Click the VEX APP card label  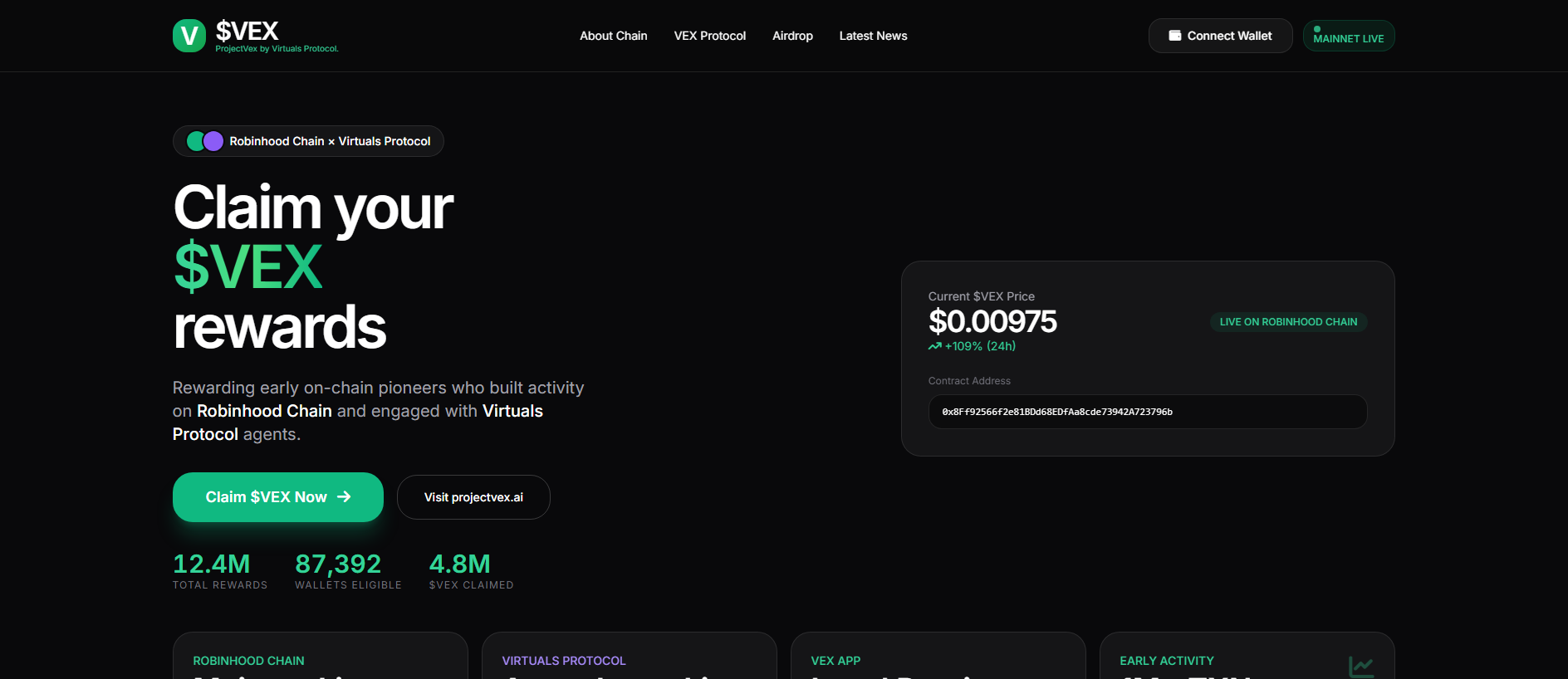835,661
